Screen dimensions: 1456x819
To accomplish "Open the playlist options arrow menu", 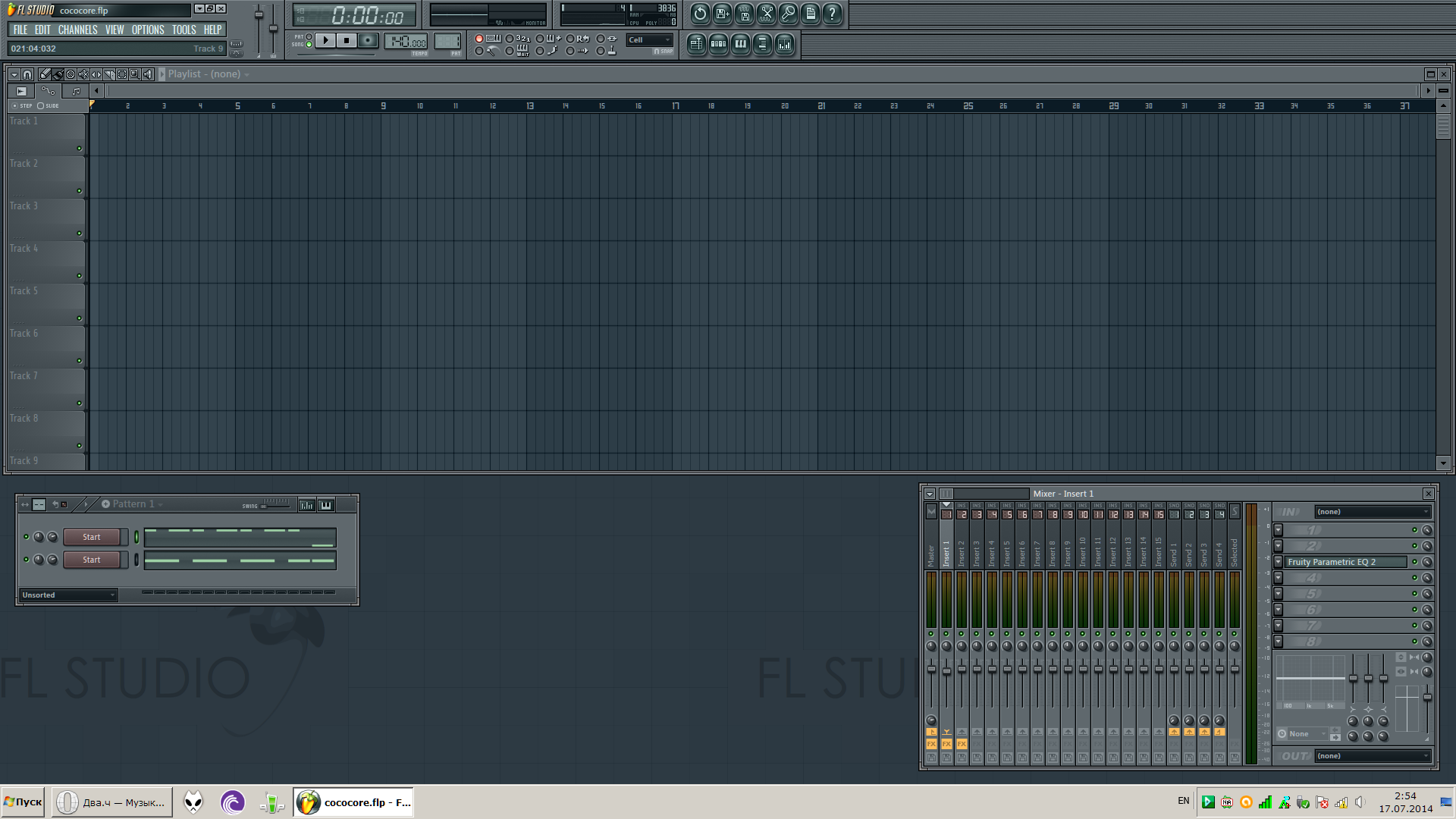I will coord(14,74).
